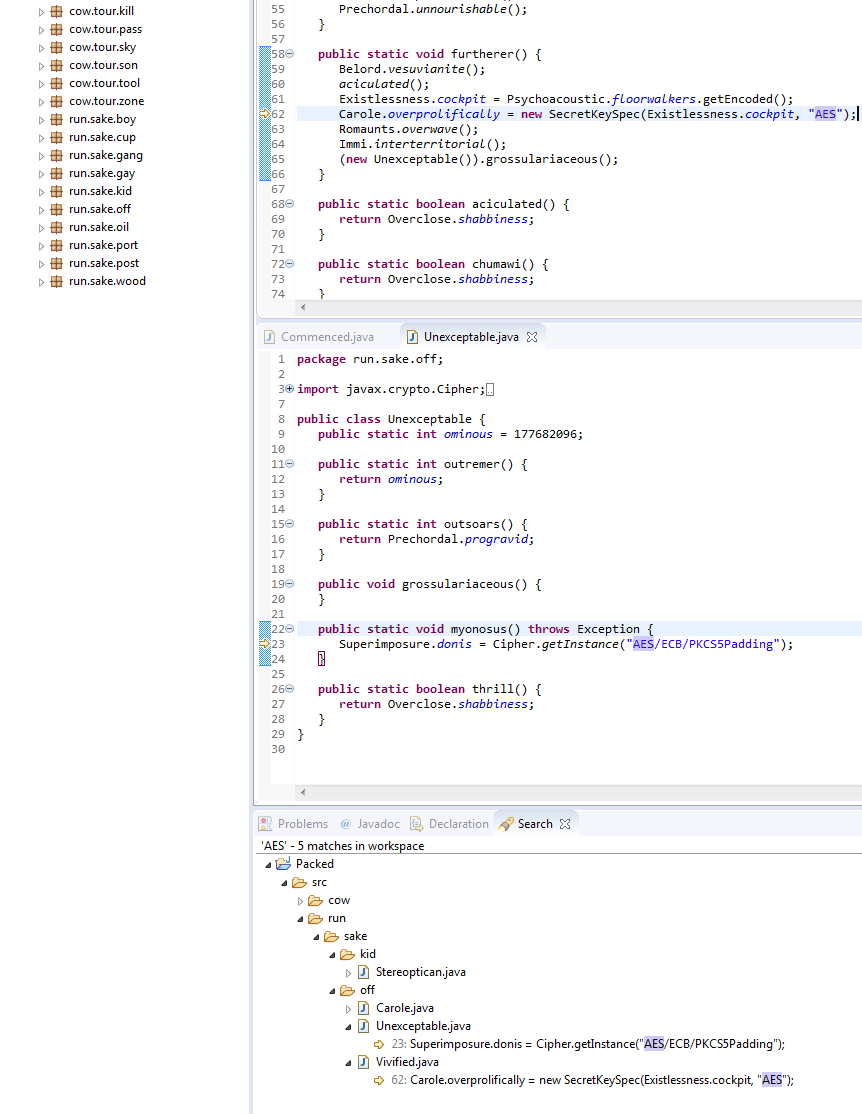Collapse outremer() fold at line 11
The height and width of the screenshot is (1114, 862).
[x=289, y=464]
